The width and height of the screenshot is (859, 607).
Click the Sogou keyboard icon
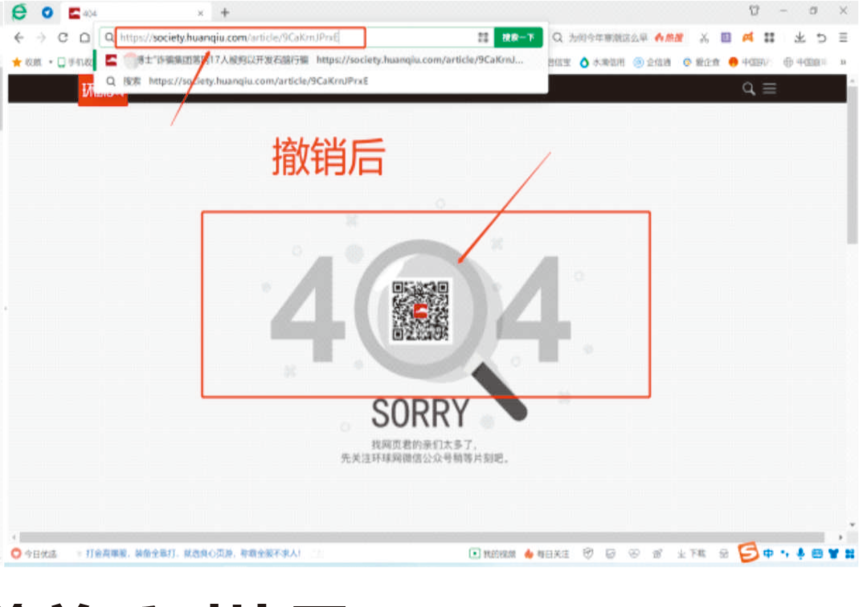coord(817,554)
